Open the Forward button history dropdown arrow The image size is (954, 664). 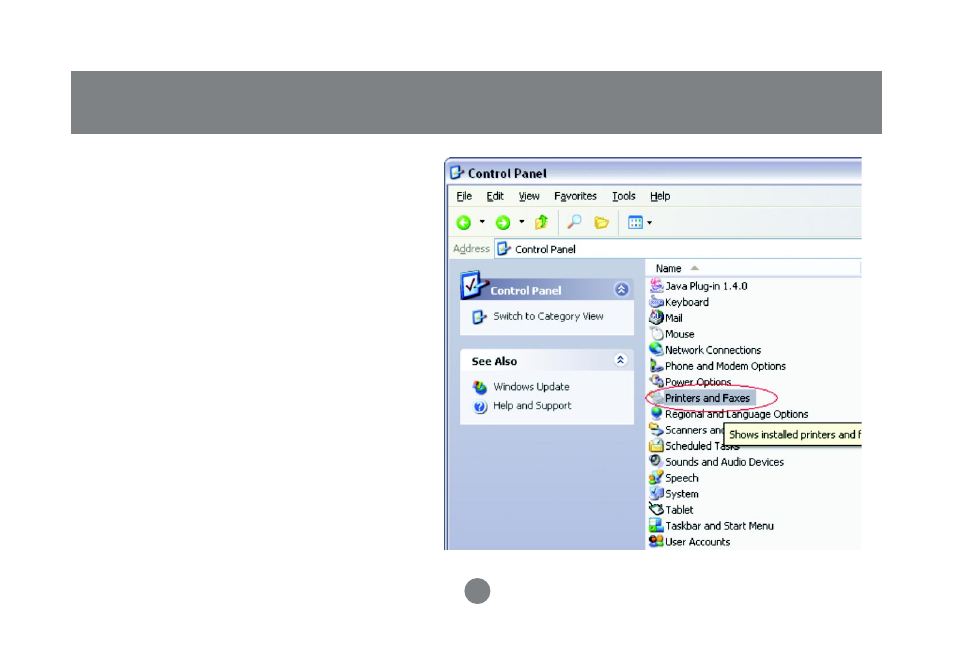coord(521,222)
